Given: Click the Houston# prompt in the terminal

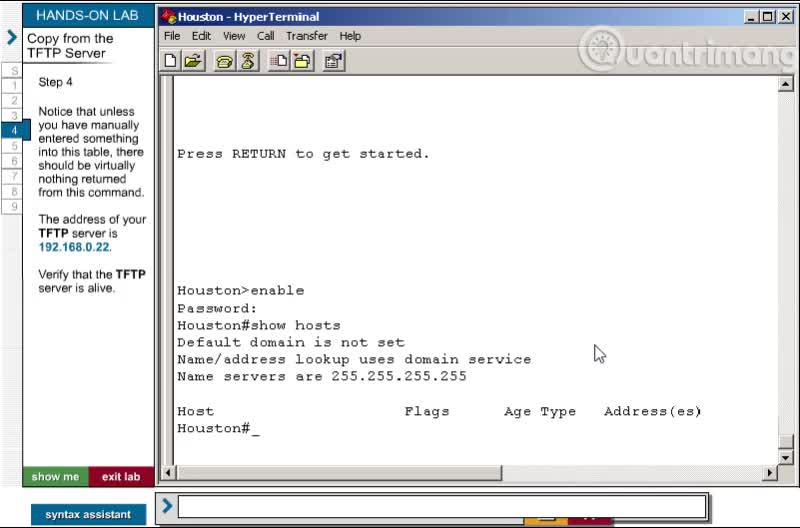Looking at the screenshot, I should pos(213,429).
